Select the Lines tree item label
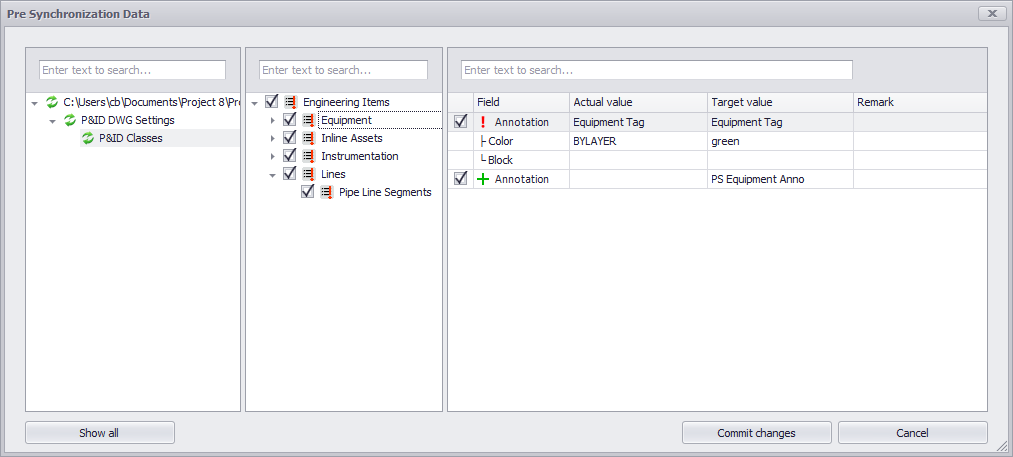The width and height of the screenshot is (1013, 457). [333, 175]
